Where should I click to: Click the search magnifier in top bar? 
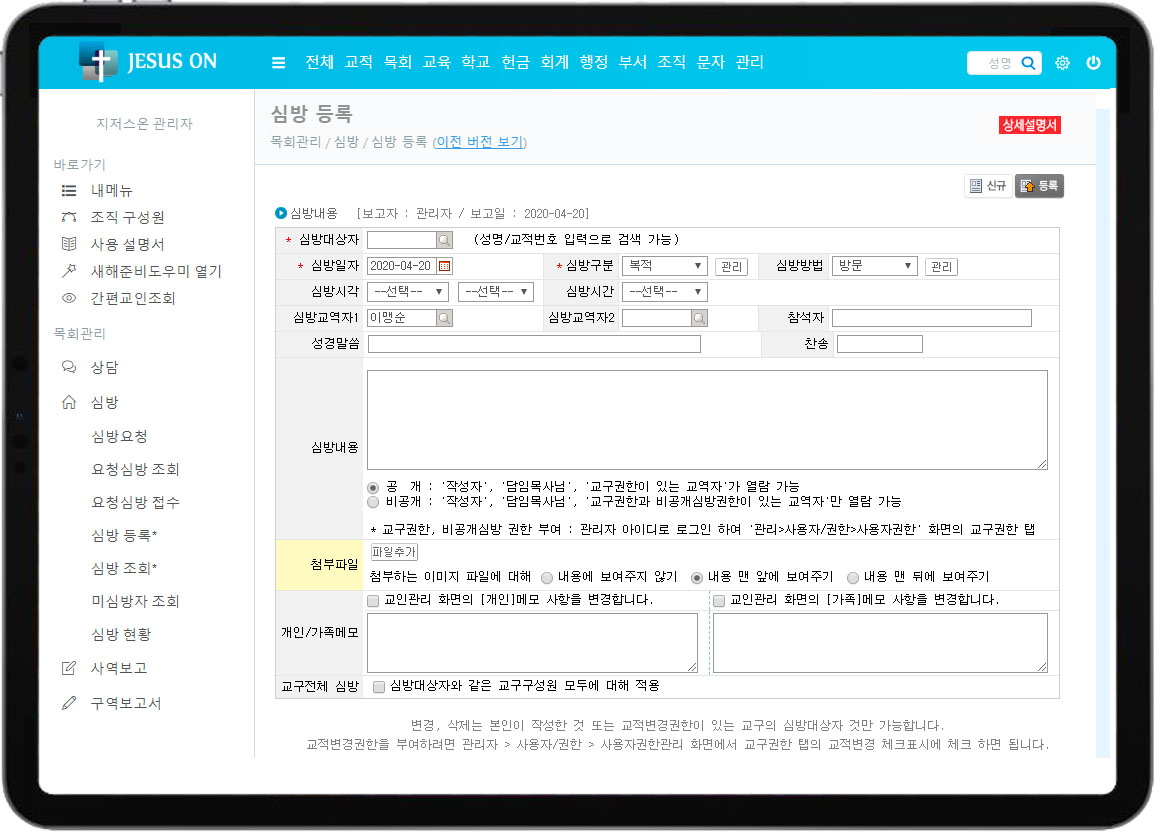1028,63
